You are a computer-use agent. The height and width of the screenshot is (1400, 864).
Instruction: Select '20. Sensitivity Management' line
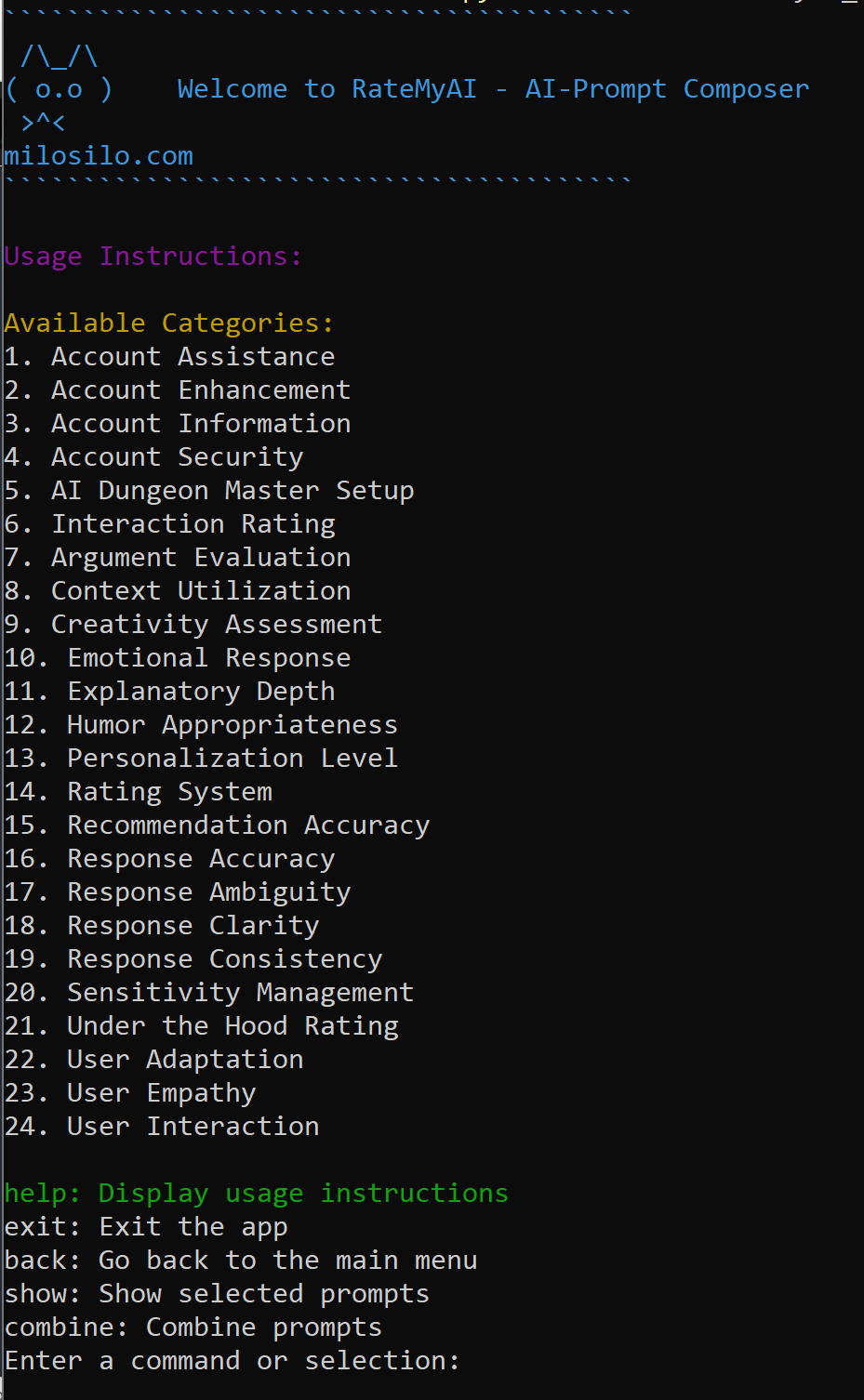pyautogui.click(x=209, y=992)
